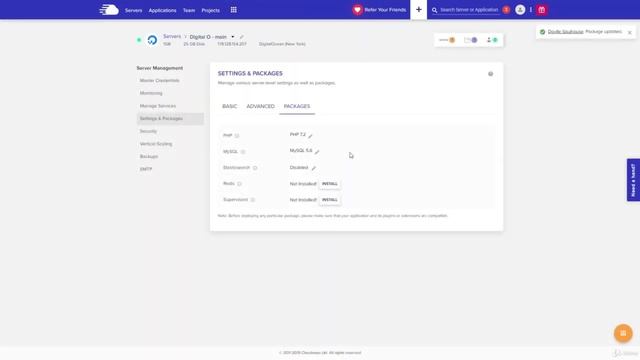Viewport: 640px width, 360px height.
Task: Open SMTP in the sidebar
Action: pyautogui.click(x=146, y=169)
